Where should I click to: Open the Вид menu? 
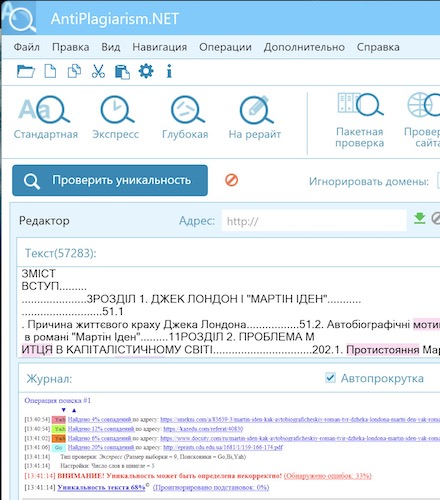(x=111, y=47)
